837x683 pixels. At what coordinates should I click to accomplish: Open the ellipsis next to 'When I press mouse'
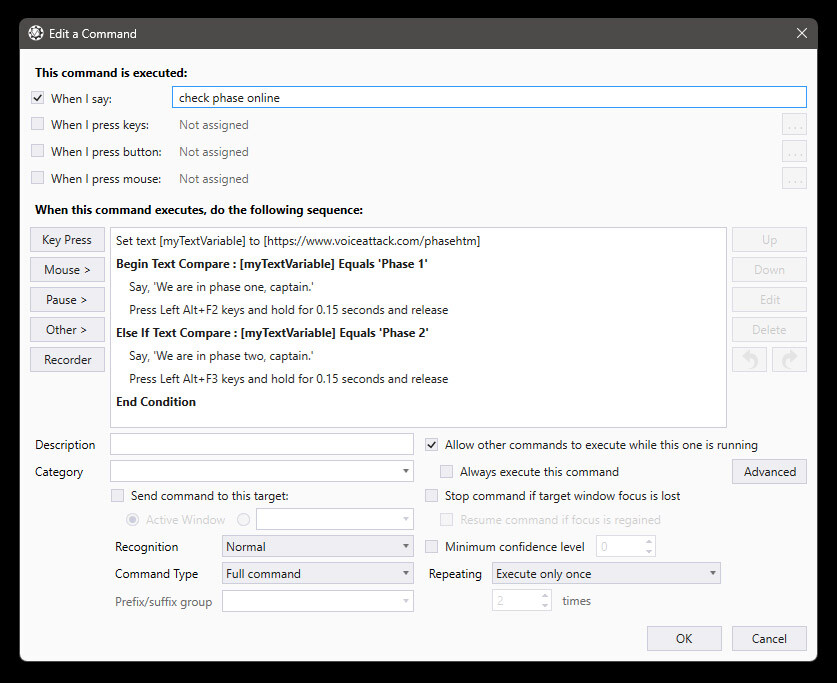793,178
